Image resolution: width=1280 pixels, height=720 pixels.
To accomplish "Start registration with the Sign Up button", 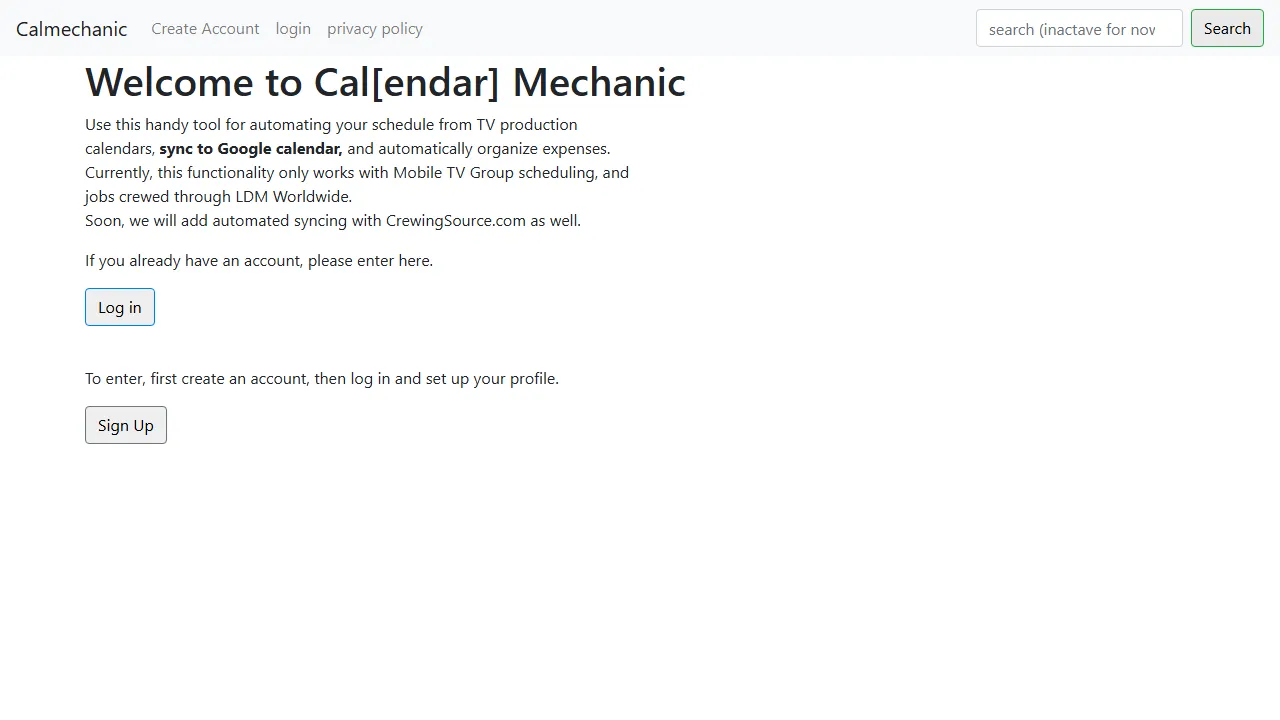I will click(x=125, y=425).
